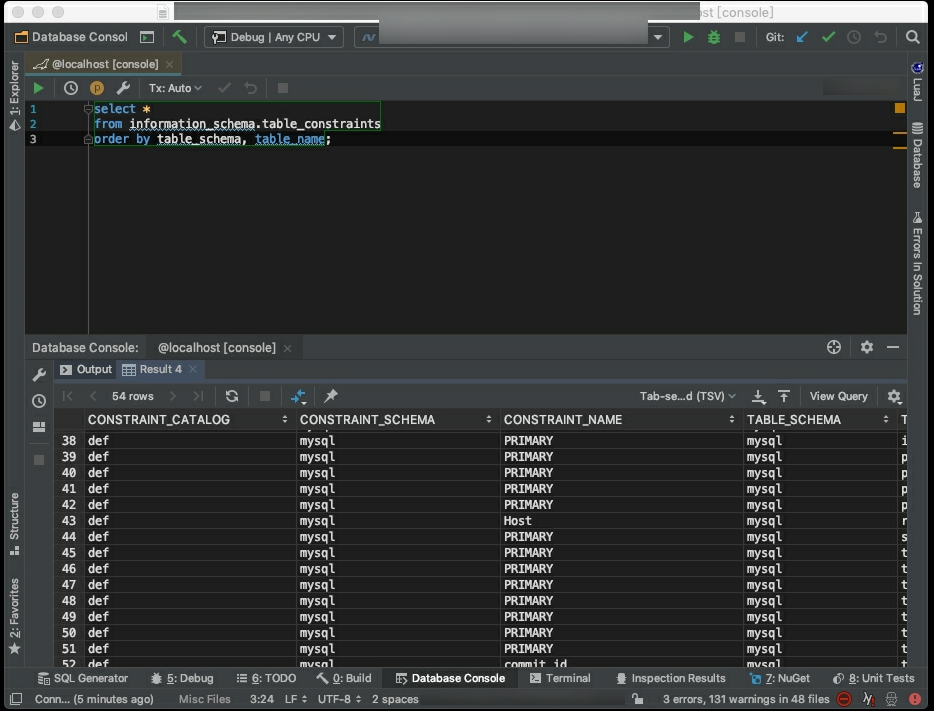Reload the result page with the refresh icon
Viewport: 934px width, 711px height.
pos(232,396)
